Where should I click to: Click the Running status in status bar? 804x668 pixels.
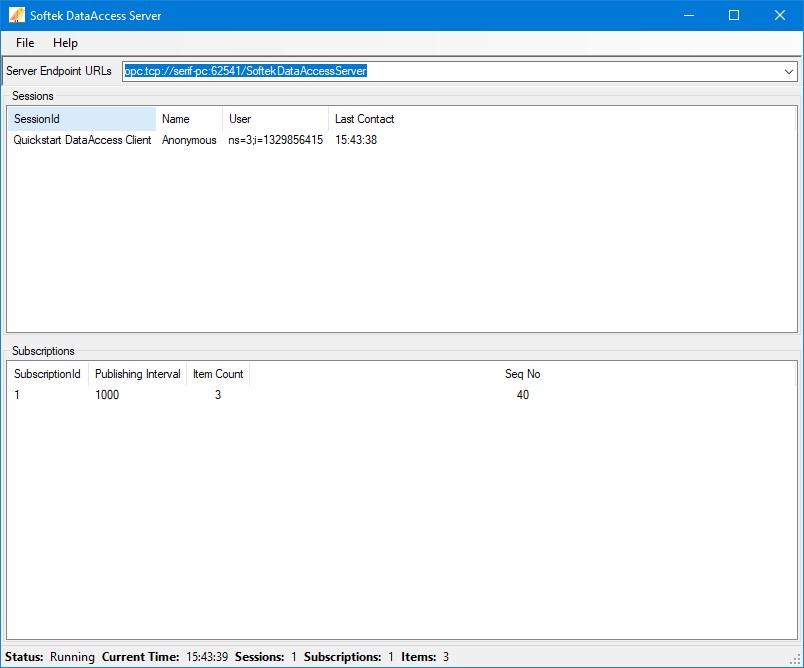click(x=72, y=657)
